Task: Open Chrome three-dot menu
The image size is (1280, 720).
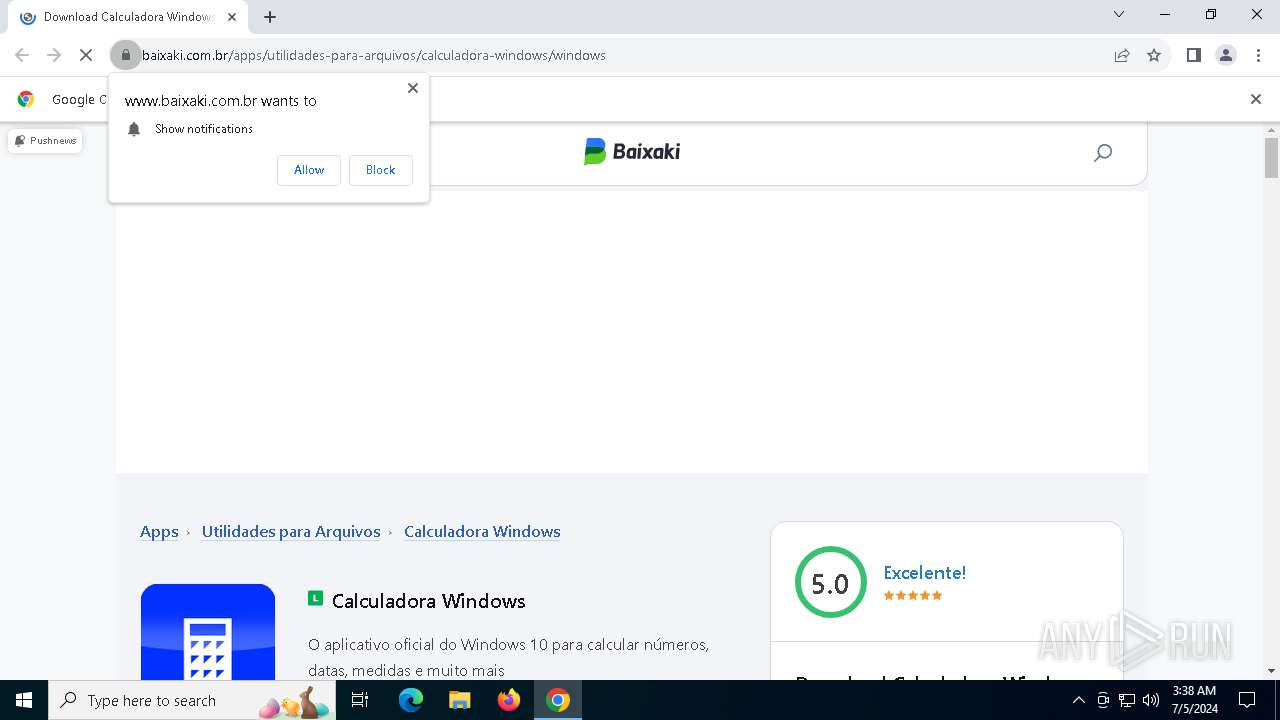Action: click(x=1258, y=55)
